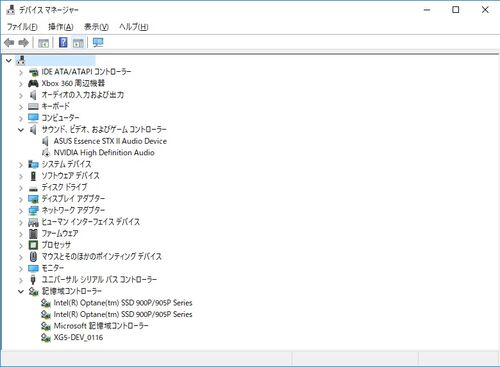
Task: Click the Forward arrow toolbar icon
Action: tap(23, 43)
